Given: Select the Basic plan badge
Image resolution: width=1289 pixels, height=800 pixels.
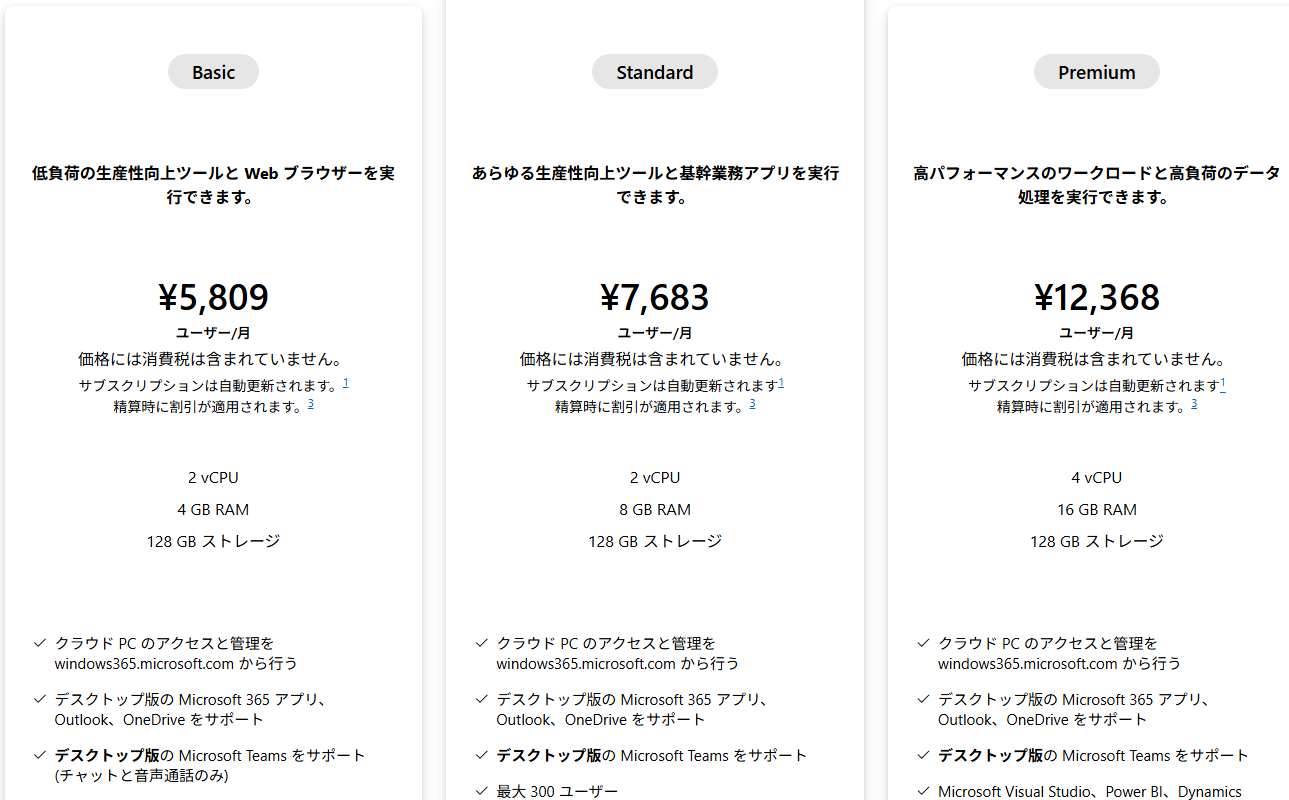Looking at the screenshot, I should point(213,72).
